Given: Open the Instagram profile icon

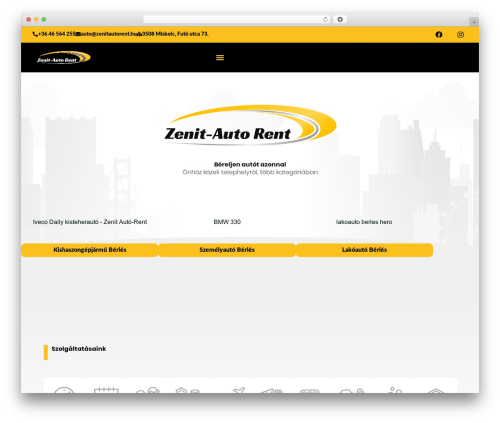Looking at the screenshot, I should pyautogui.click(x=460, y=34).
